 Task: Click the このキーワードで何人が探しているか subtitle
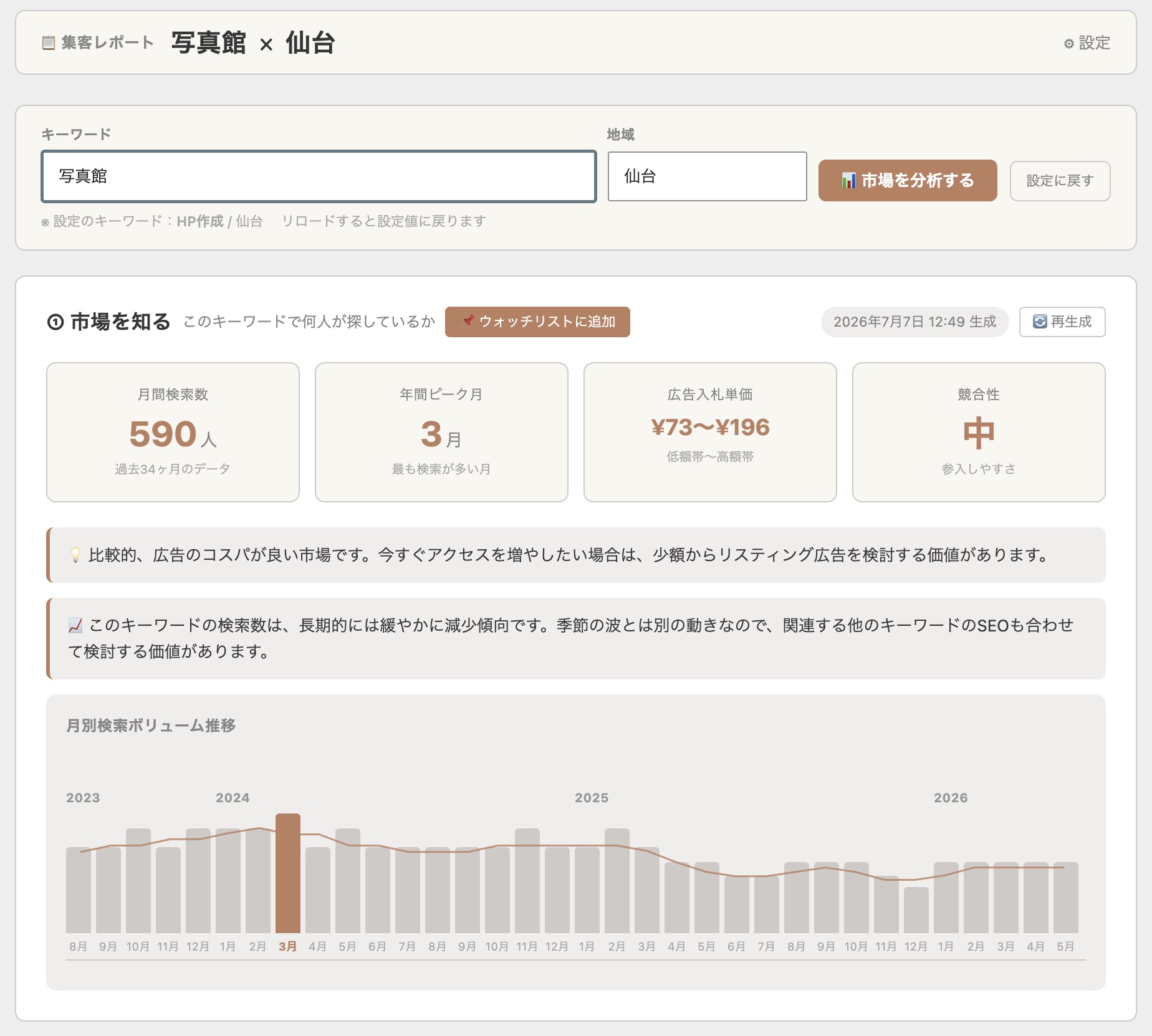pos(309,322)
